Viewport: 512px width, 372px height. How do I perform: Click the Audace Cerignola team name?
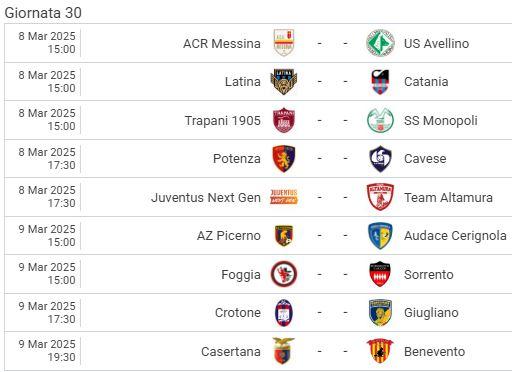tap(455, 236)
